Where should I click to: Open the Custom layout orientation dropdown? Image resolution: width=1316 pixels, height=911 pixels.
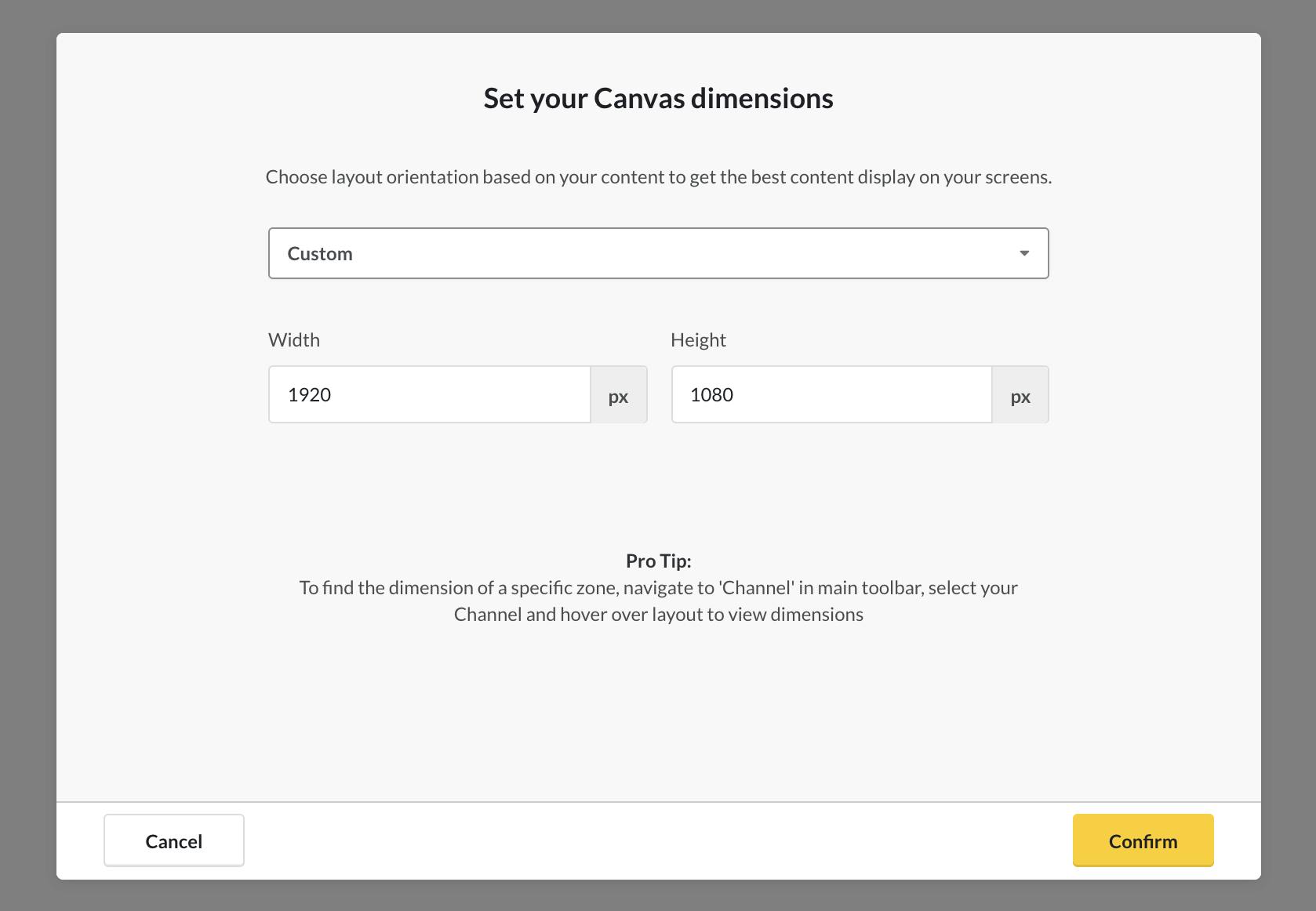pyautogui.click(x=658, y=253)
